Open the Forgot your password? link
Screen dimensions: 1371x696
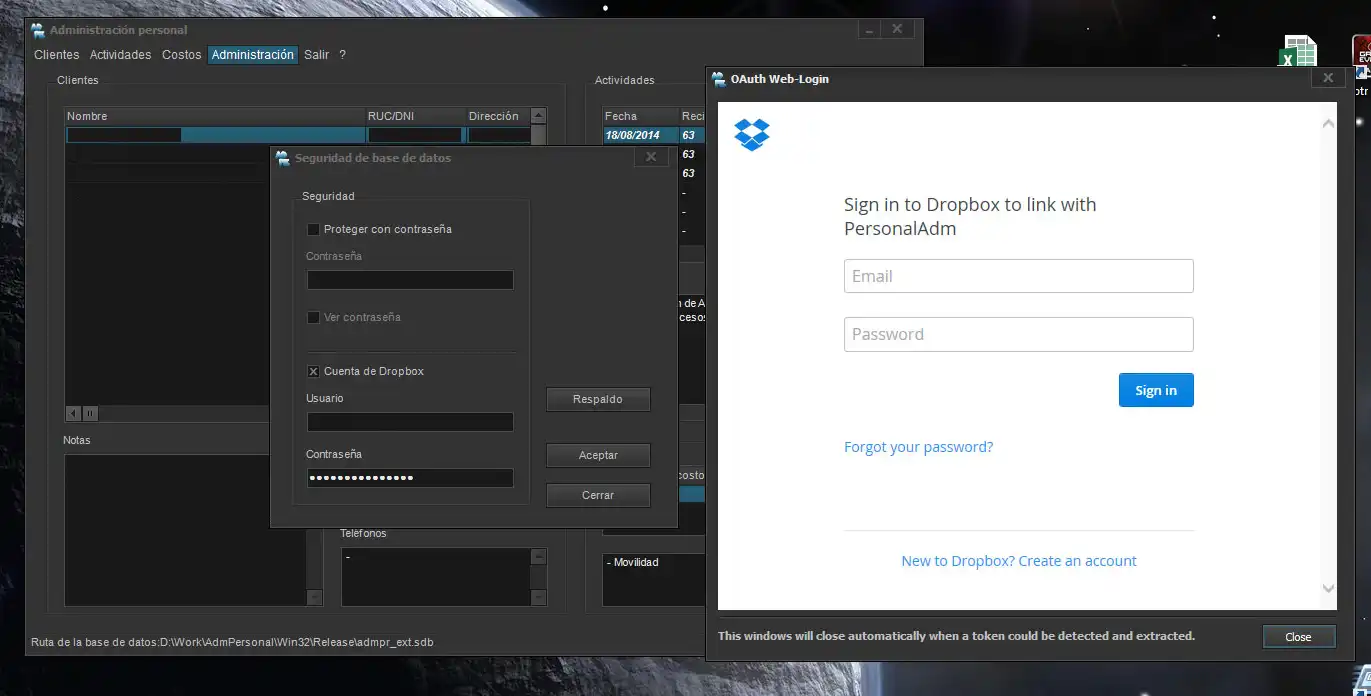point(918,447)
